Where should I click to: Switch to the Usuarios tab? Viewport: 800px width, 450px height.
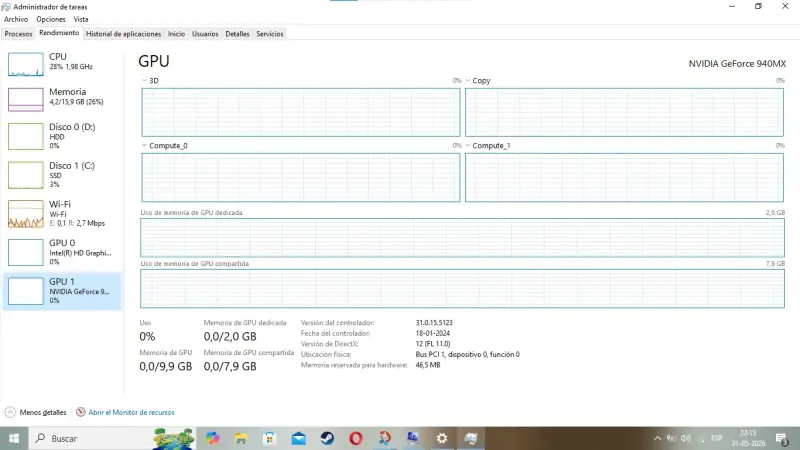click(x=205, y=34)
